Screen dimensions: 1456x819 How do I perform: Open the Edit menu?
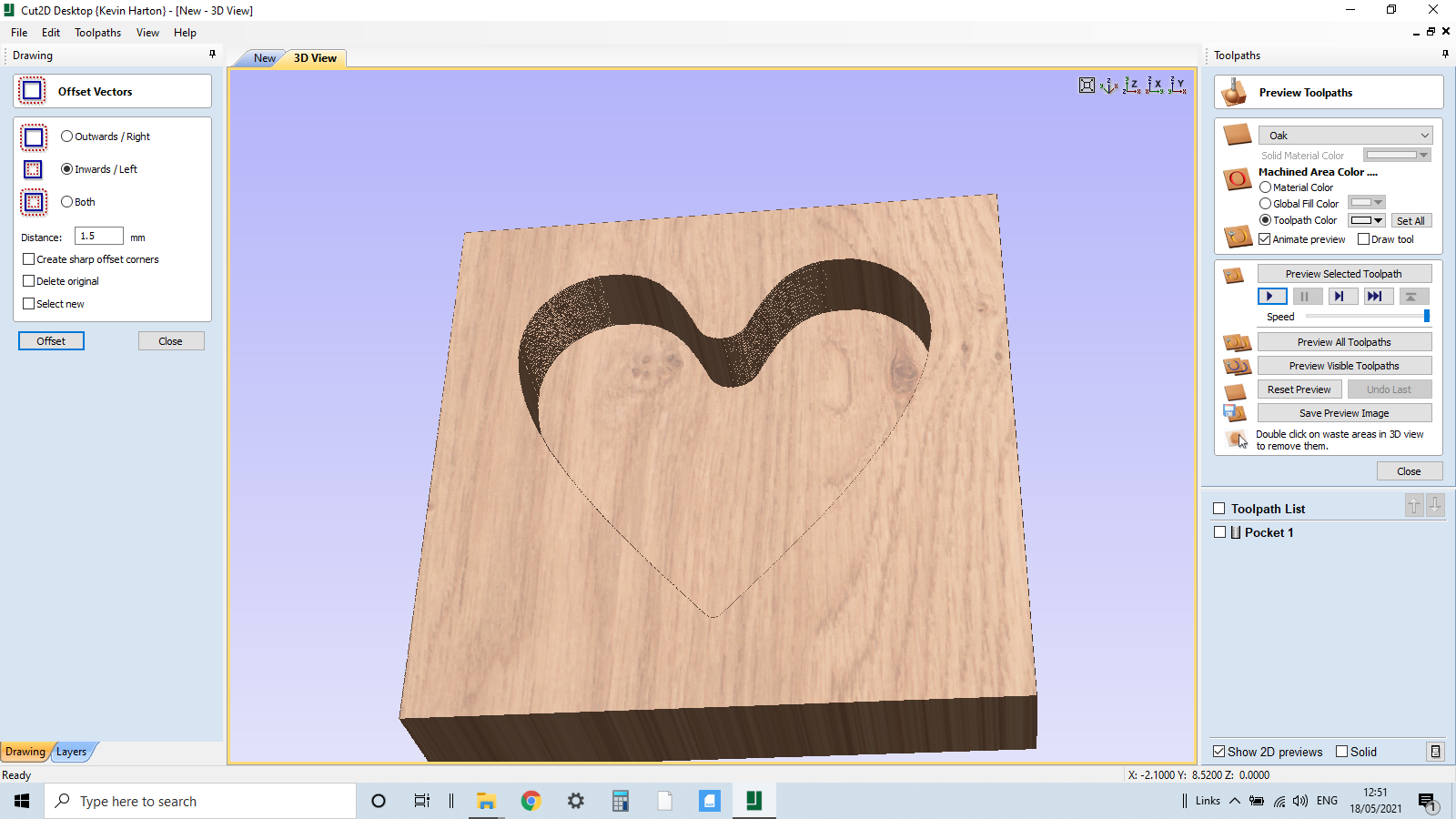click(x=51, y=33)
